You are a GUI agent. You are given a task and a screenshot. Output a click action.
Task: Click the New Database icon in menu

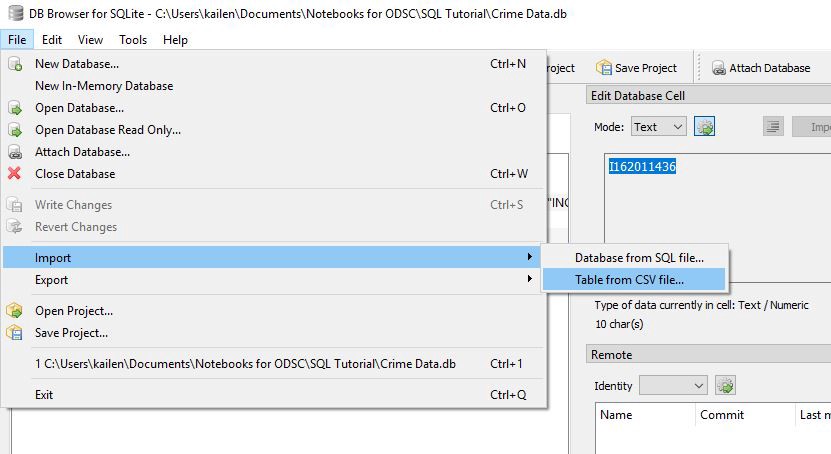[15, 64]
